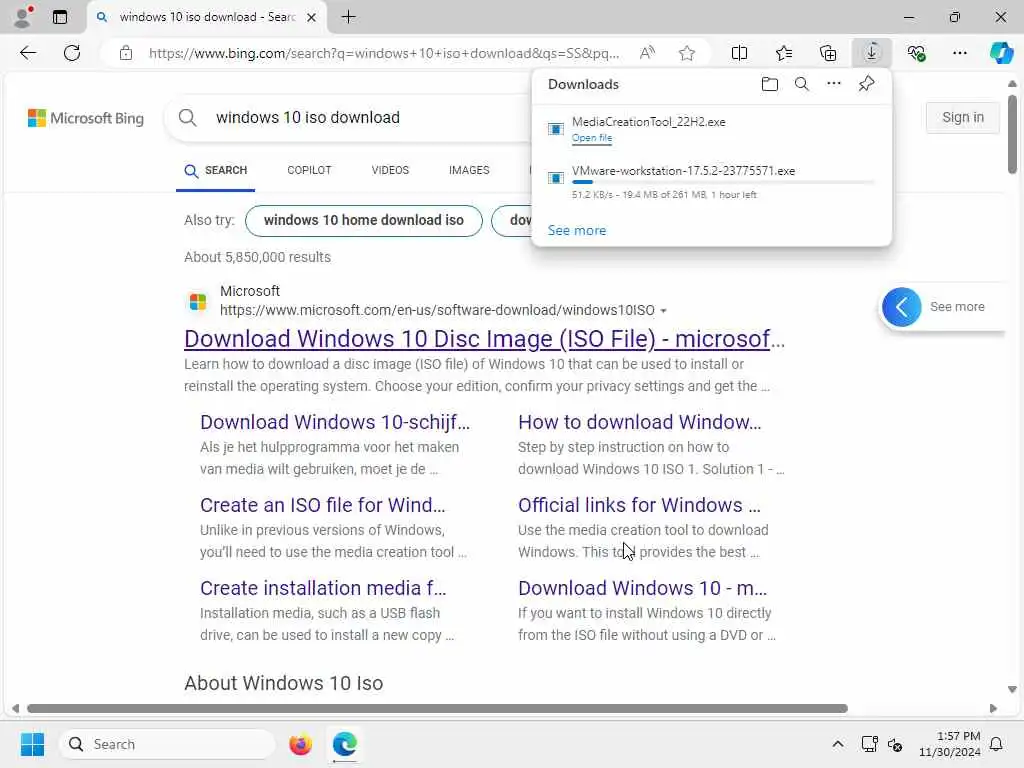This screenshot has width=1024, height=768.
Task: Open Download Windows 10-schijf link
Action: click(x=335, y=422)
